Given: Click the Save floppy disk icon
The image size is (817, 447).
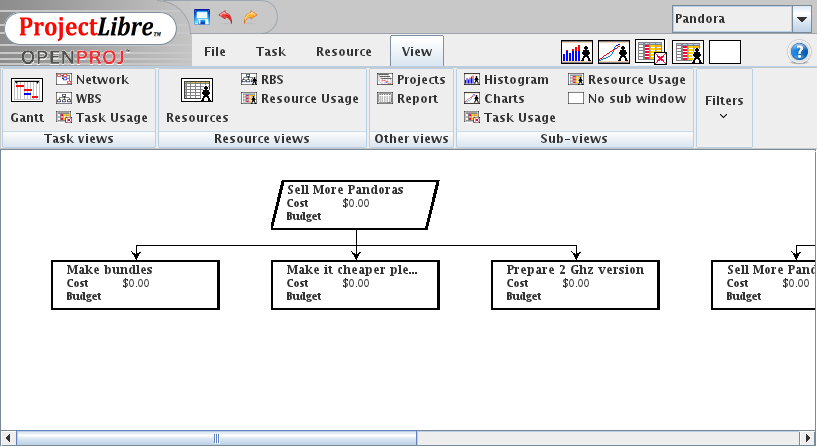Looking at the screenshot, I should (201, 17).
